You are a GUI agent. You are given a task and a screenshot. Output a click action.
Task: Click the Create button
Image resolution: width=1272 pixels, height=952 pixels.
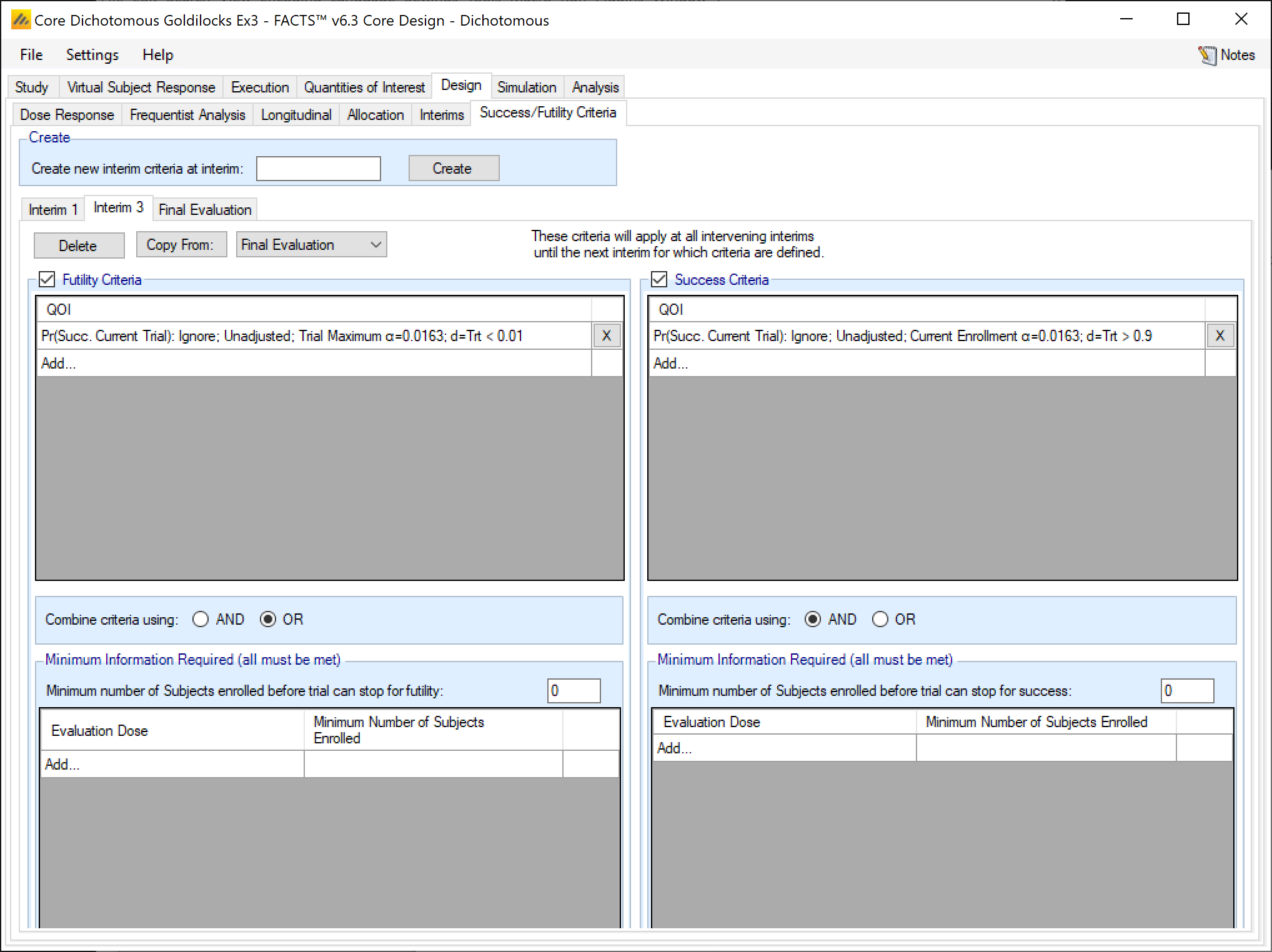tap(453, 168)
